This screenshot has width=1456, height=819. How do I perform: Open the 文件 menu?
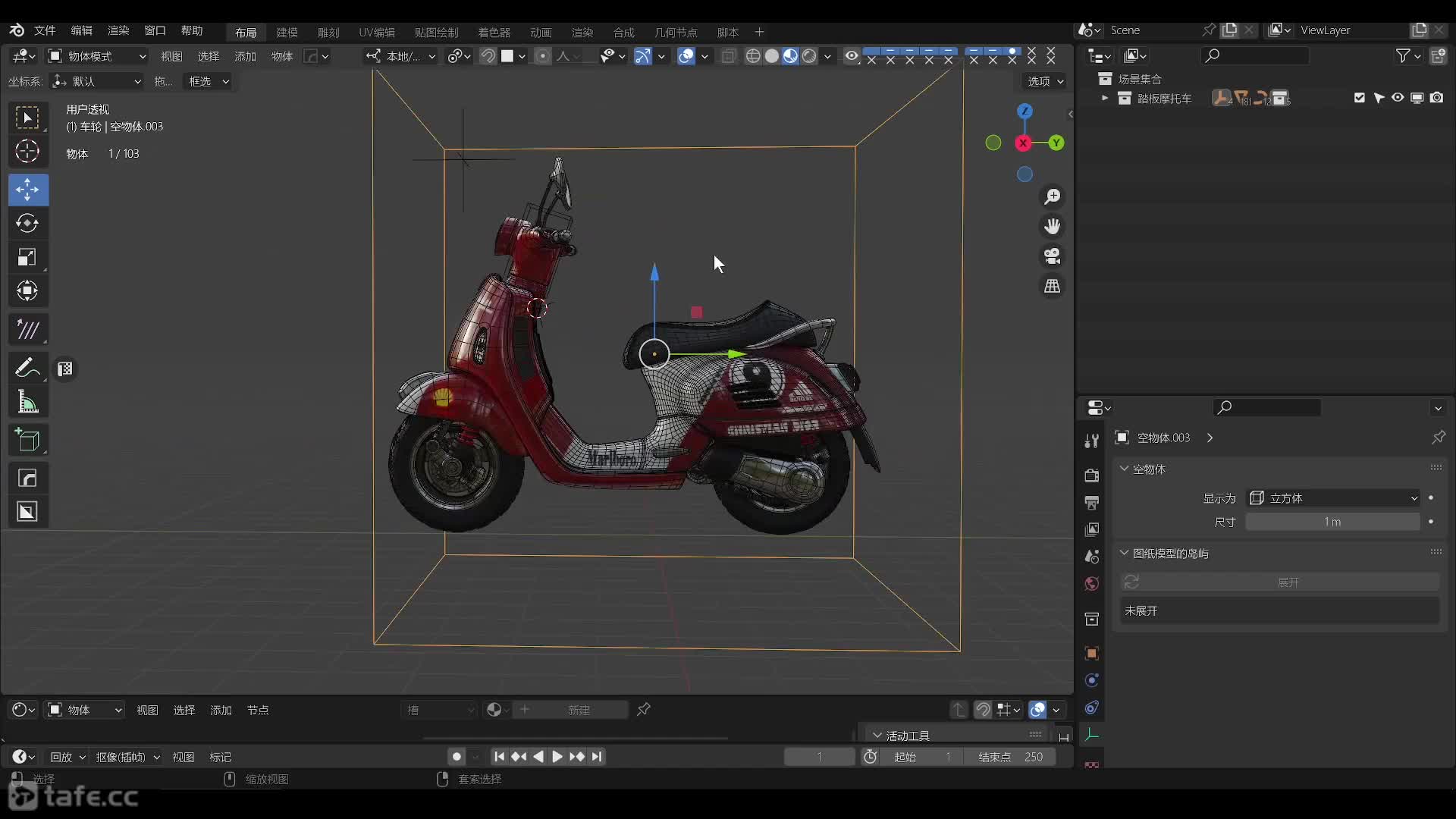pyautogui.click(x=45, y=30)
